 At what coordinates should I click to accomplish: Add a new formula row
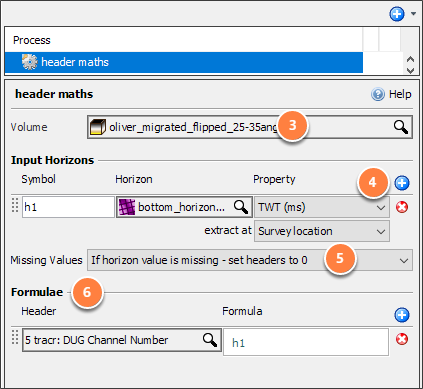coord(402,315)
